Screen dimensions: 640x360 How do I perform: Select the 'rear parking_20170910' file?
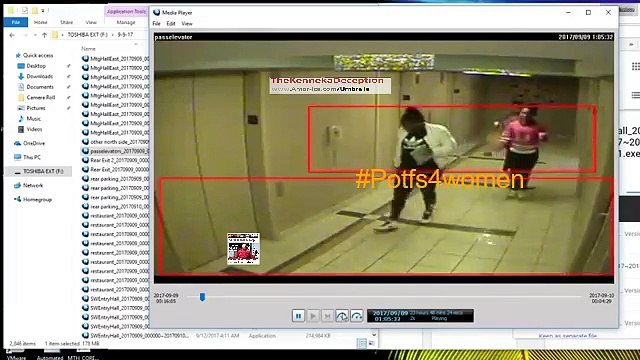[x=116, y=207]
